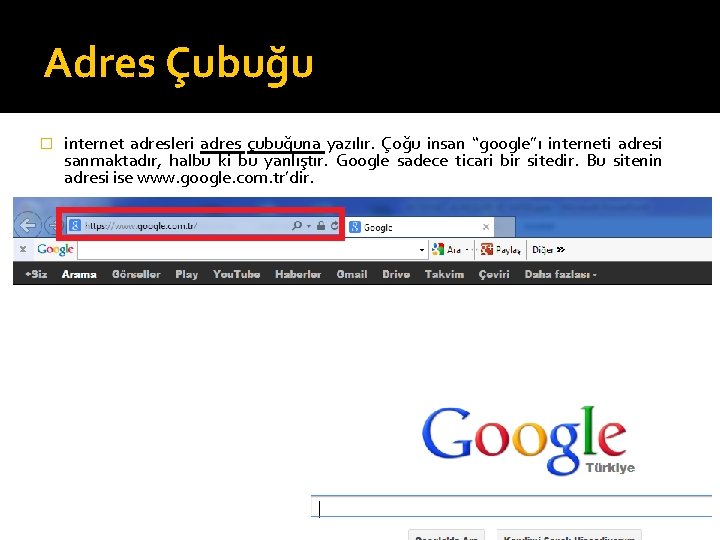Click the Google Türkiye logo
The image size is (720, 540).
pyautogui.click(x=527, y=441)
